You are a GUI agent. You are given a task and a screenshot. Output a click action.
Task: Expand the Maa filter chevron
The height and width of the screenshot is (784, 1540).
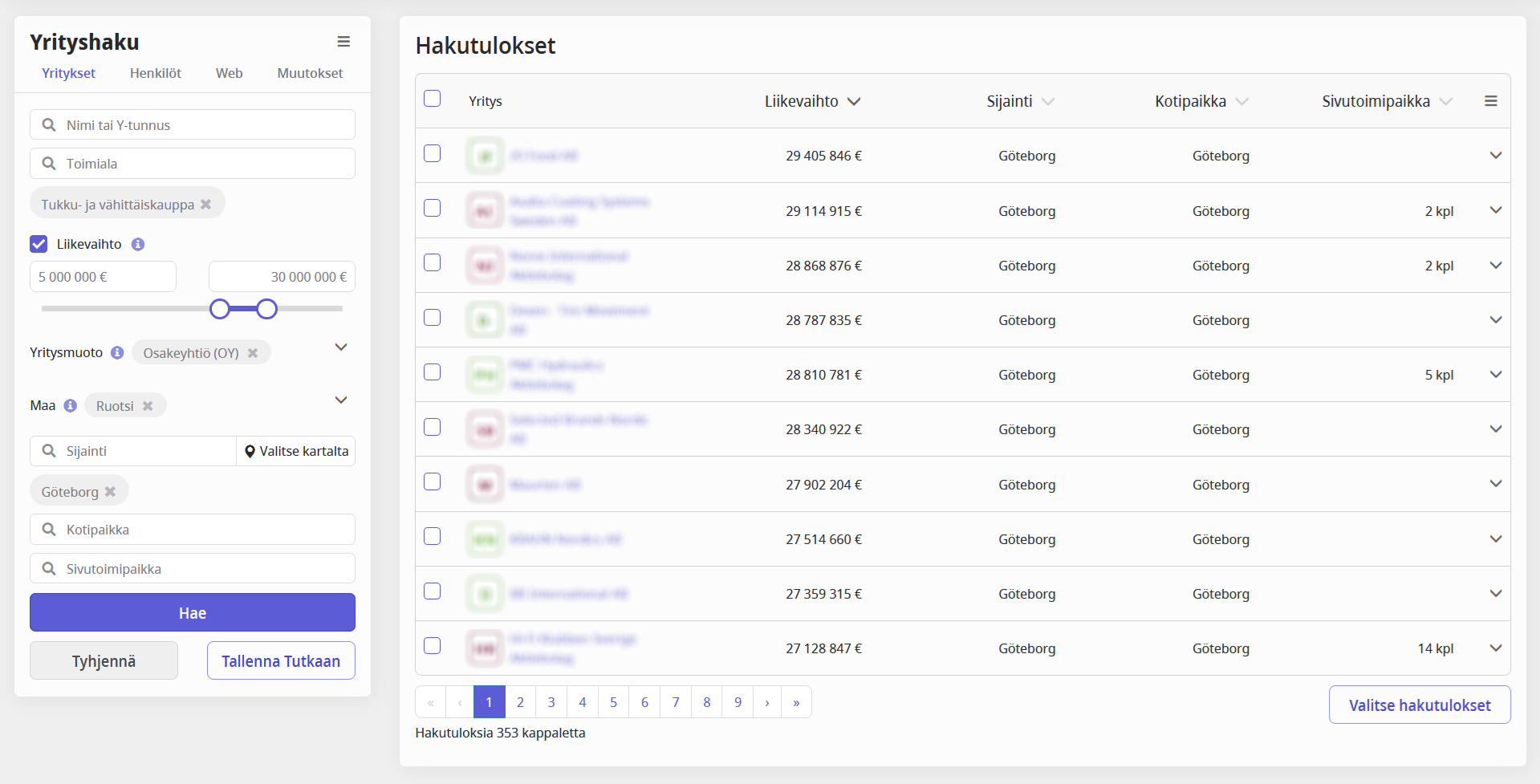click(x=341, y=400)
